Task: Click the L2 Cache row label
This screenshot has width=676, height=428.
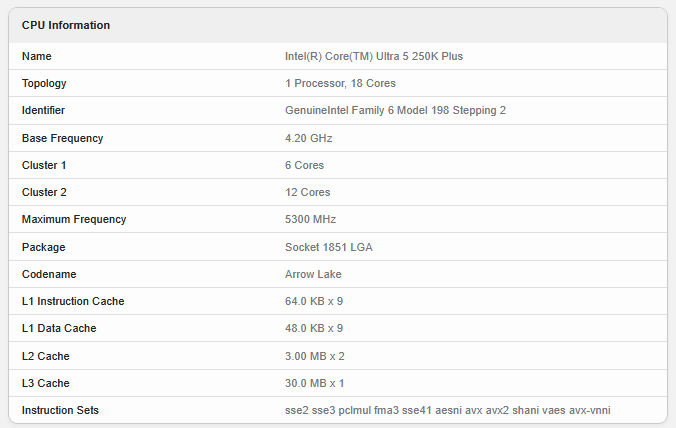Action: point(45,356)
